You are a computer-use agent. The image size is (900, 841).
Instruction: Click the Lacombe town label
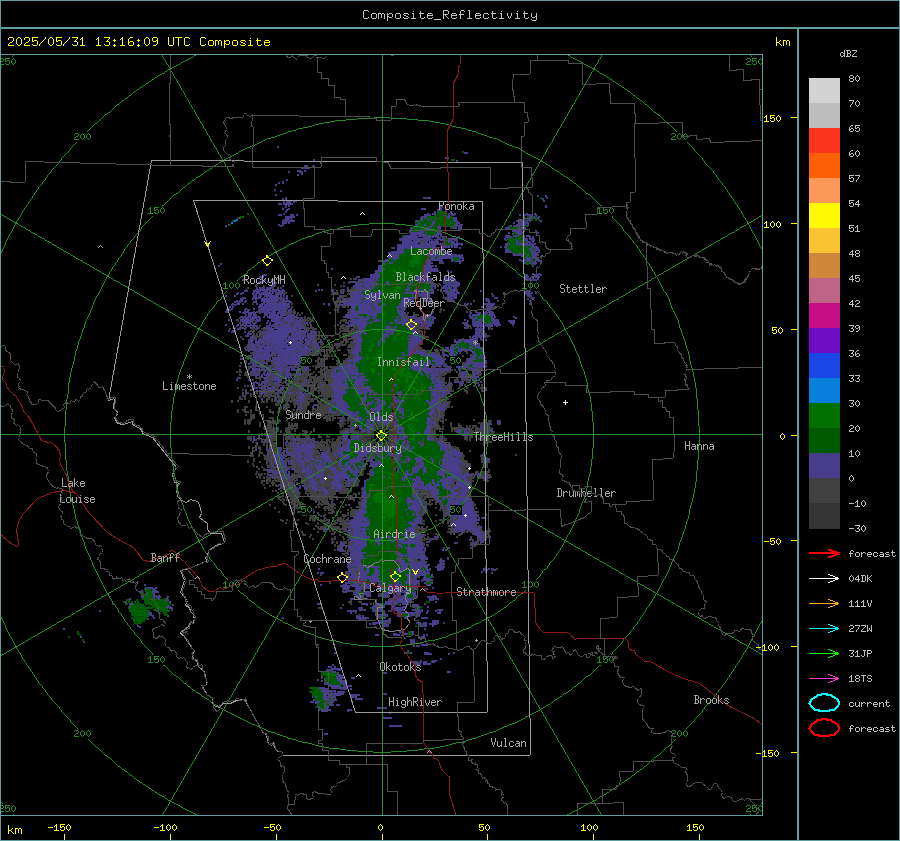coord(431,251)
